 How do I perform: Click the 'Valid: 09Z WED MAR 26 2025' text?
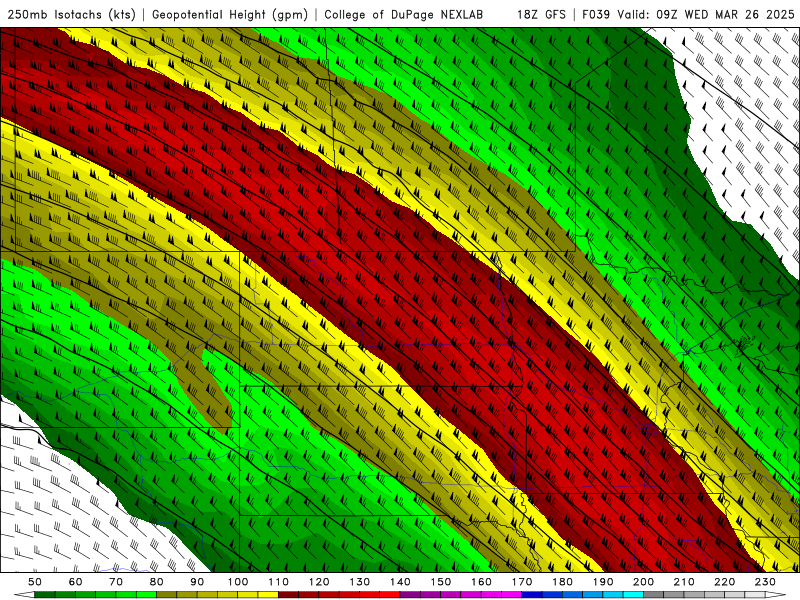(706, 15)
